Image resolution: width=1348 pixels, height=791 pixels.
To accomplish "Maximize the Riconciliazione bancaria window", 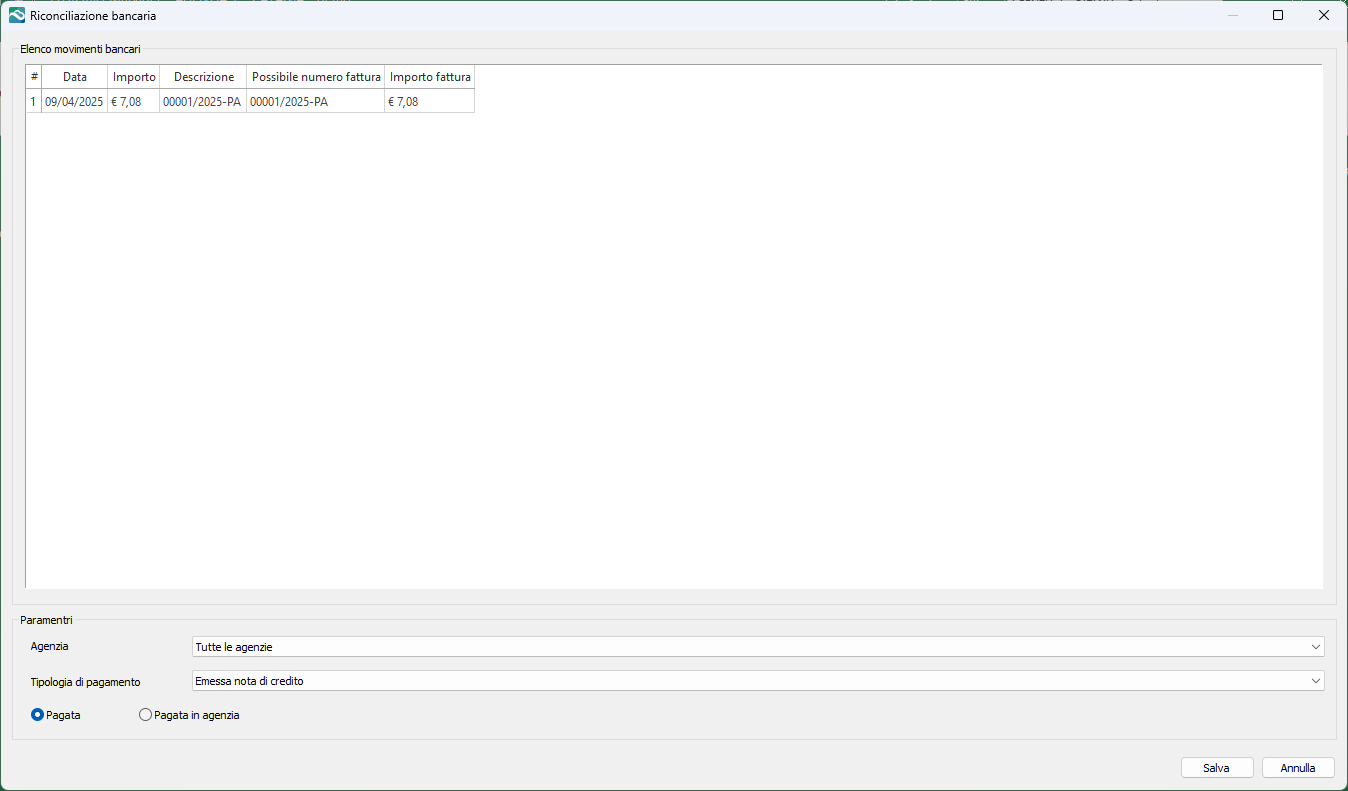I will click(1278, 16).
